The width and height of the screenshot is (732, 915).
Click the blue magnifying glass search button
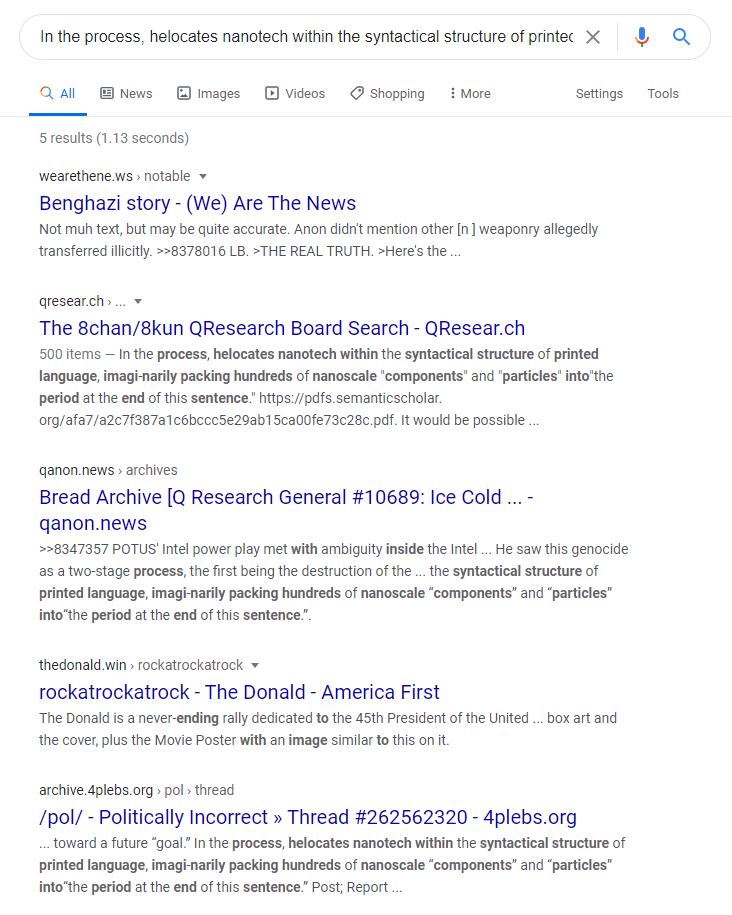(x=682, y=37)
